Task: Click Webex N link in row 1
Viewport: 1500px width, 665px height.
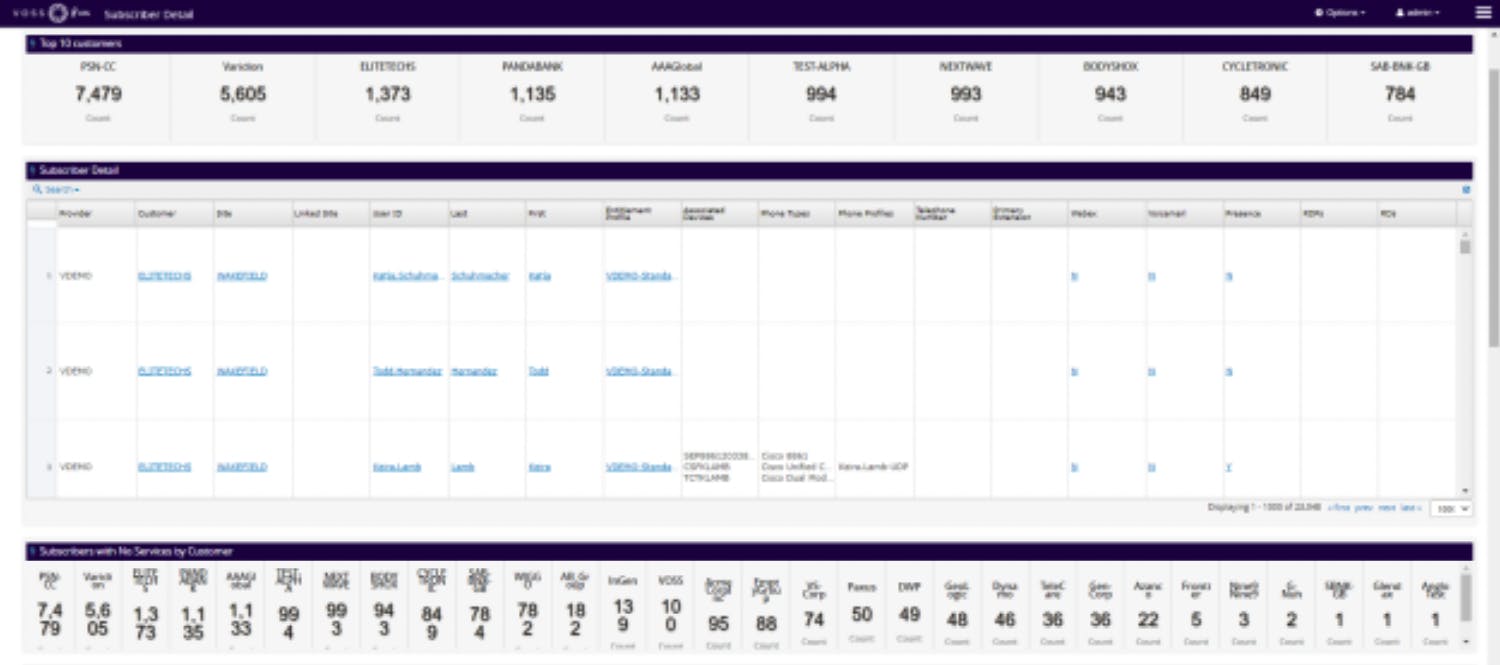Action: [x=1074, y=275]
